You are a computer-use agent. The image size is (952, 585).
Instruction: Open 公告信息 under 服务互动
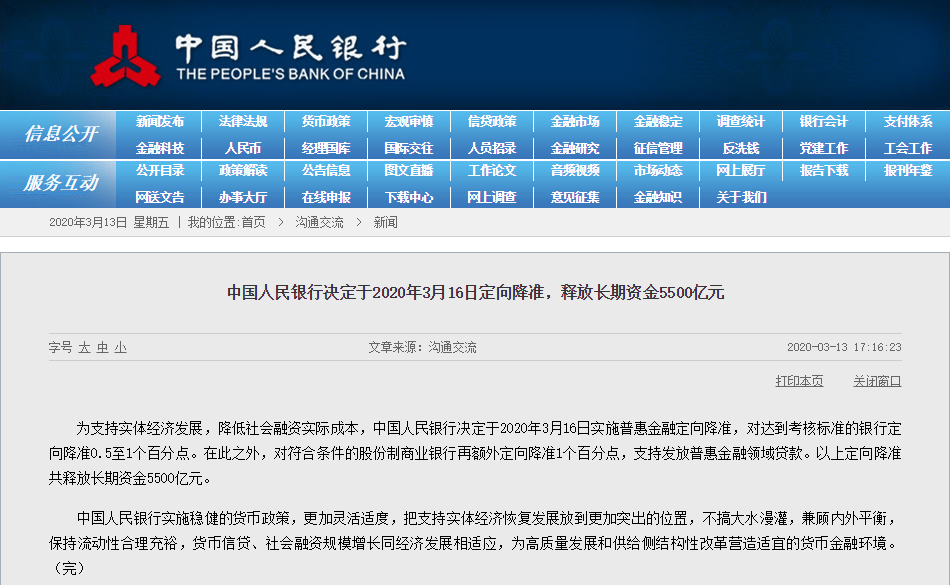pyautogui.click(x=326, y=171)
